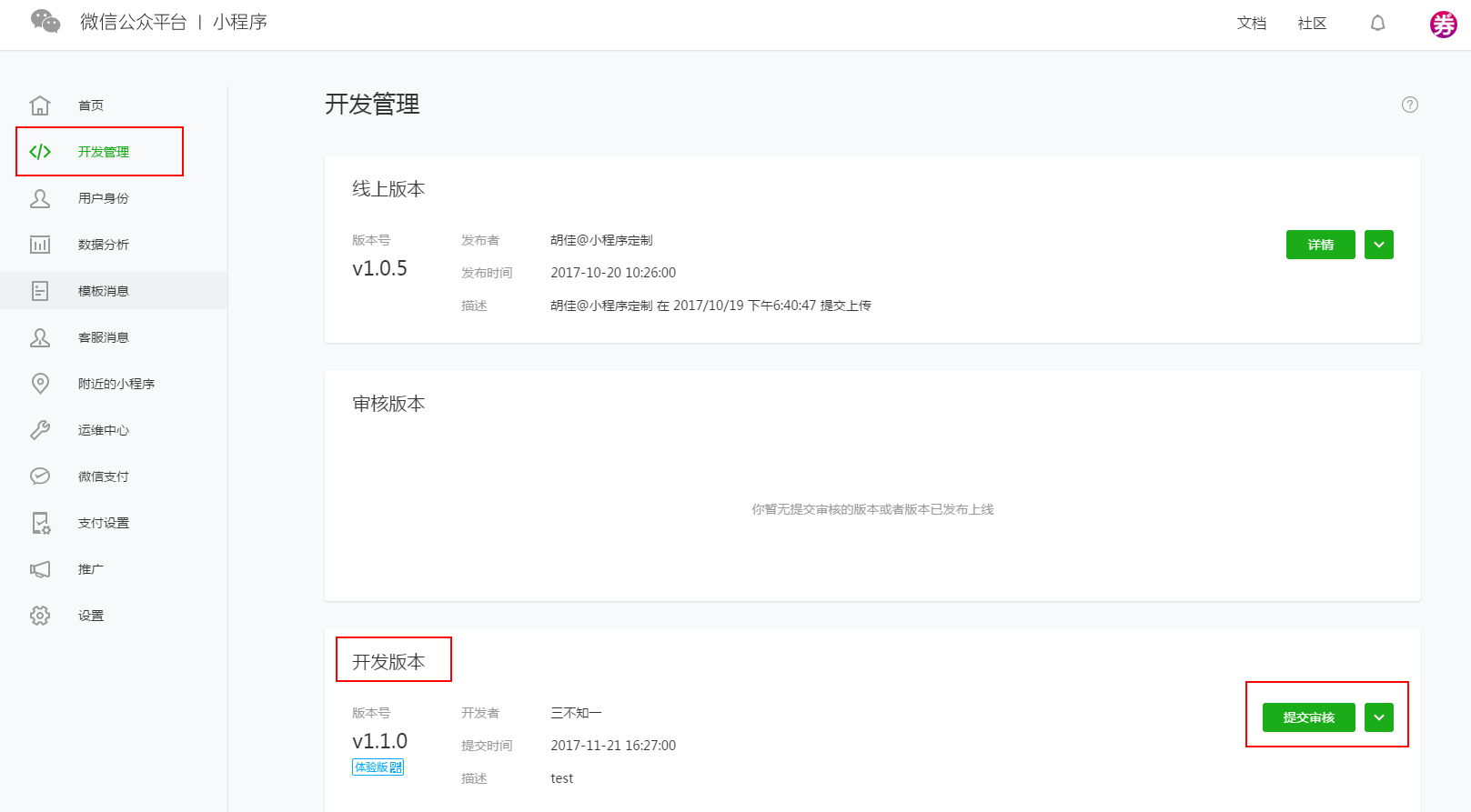Click the help question mark icon
Image resolution: width=1471 pixels, height=812 pixels.
click(1409, 105)
